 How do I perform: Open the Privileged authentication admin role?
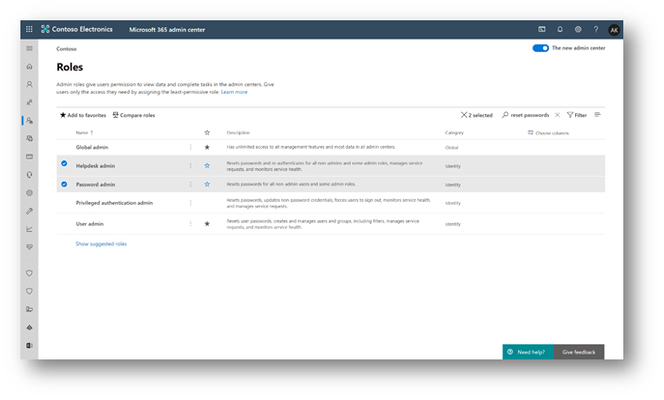pos(114,203)
